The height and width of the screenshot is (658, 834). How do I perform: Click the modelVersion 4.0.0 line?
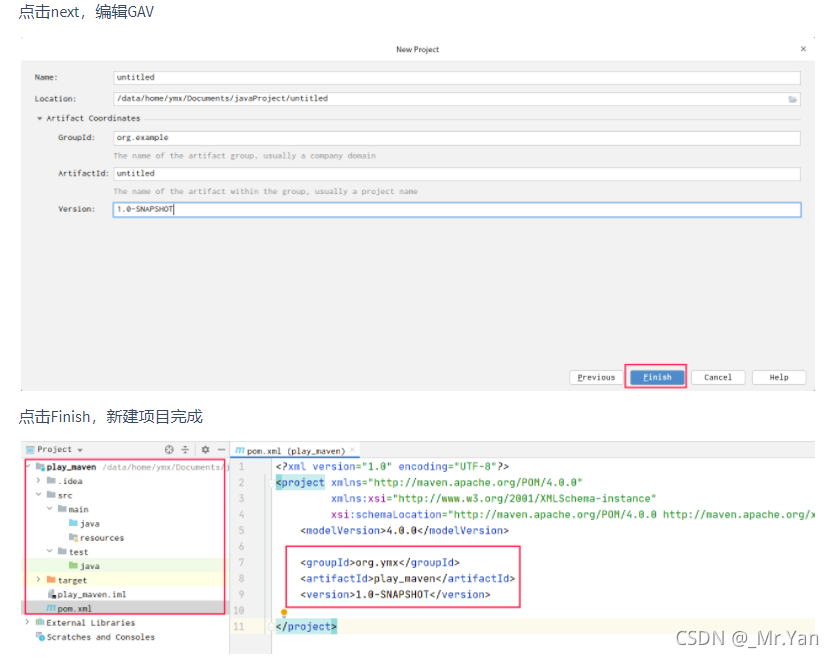click(x=404, y=531)
